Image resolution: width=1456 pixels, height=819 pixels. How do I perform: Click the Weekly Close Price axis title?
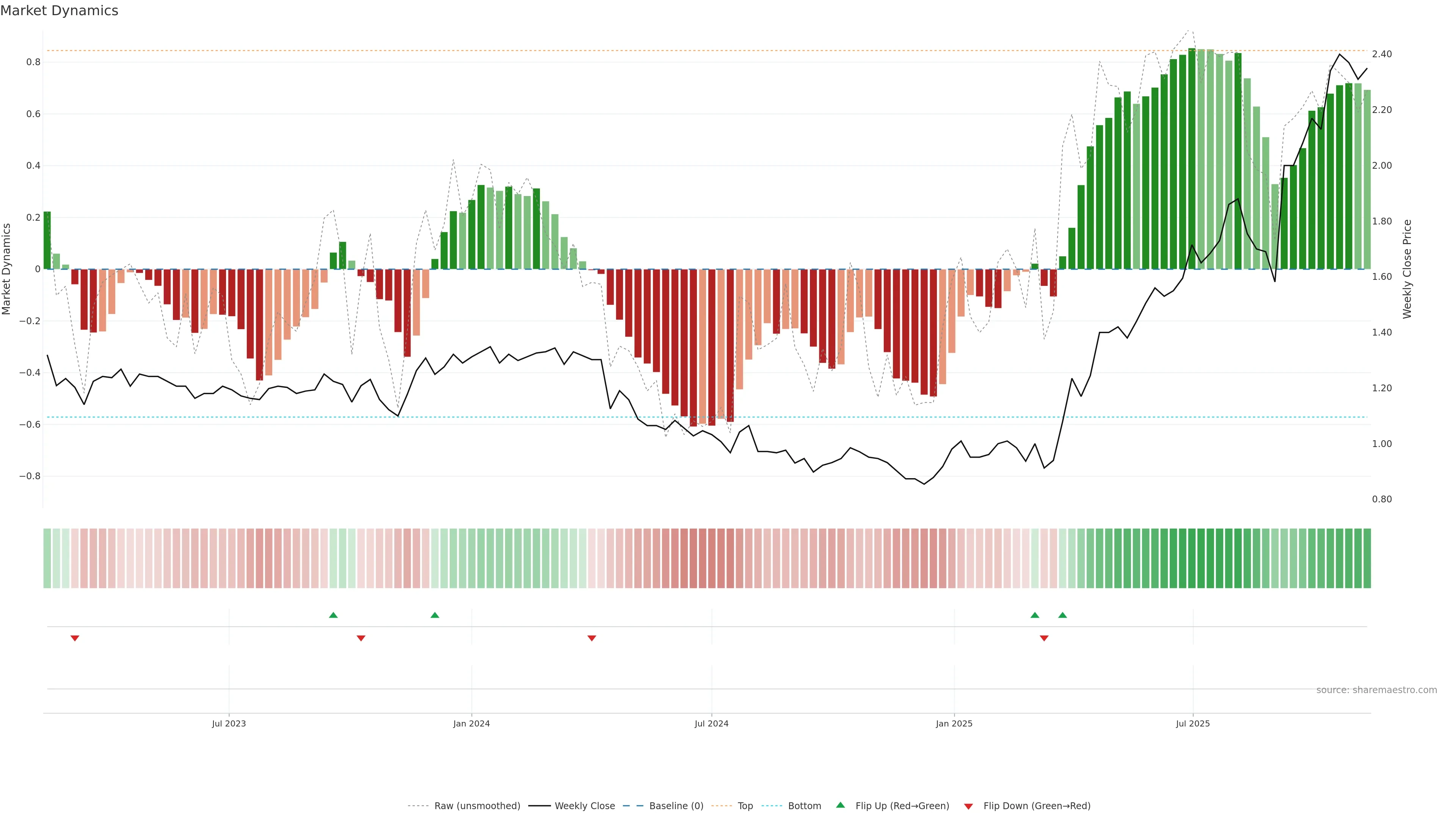click(1407, 269)
